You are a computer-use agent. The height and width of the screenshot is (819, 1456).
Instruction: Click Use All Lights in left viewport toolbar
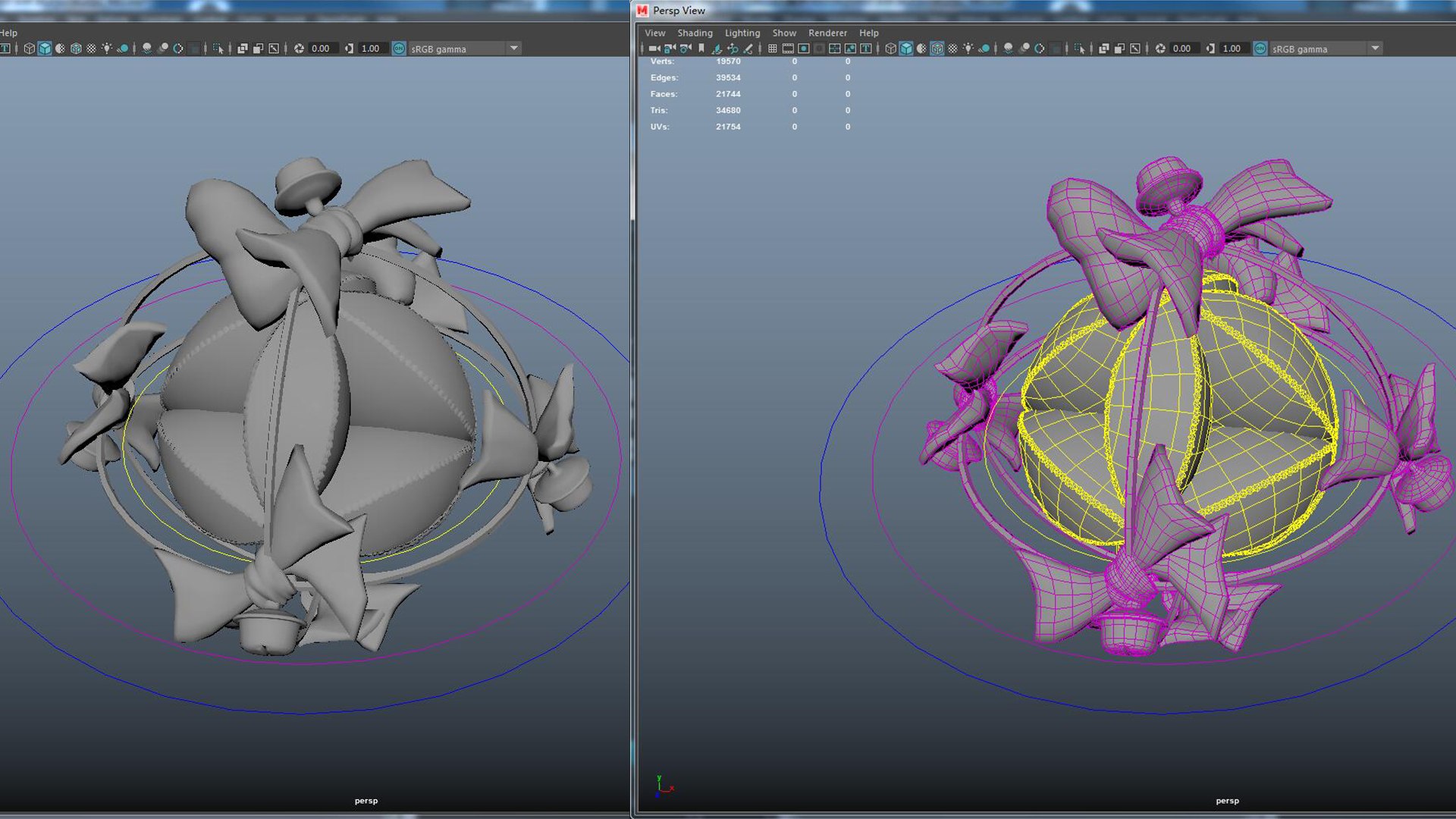click(x=107, y=49)
